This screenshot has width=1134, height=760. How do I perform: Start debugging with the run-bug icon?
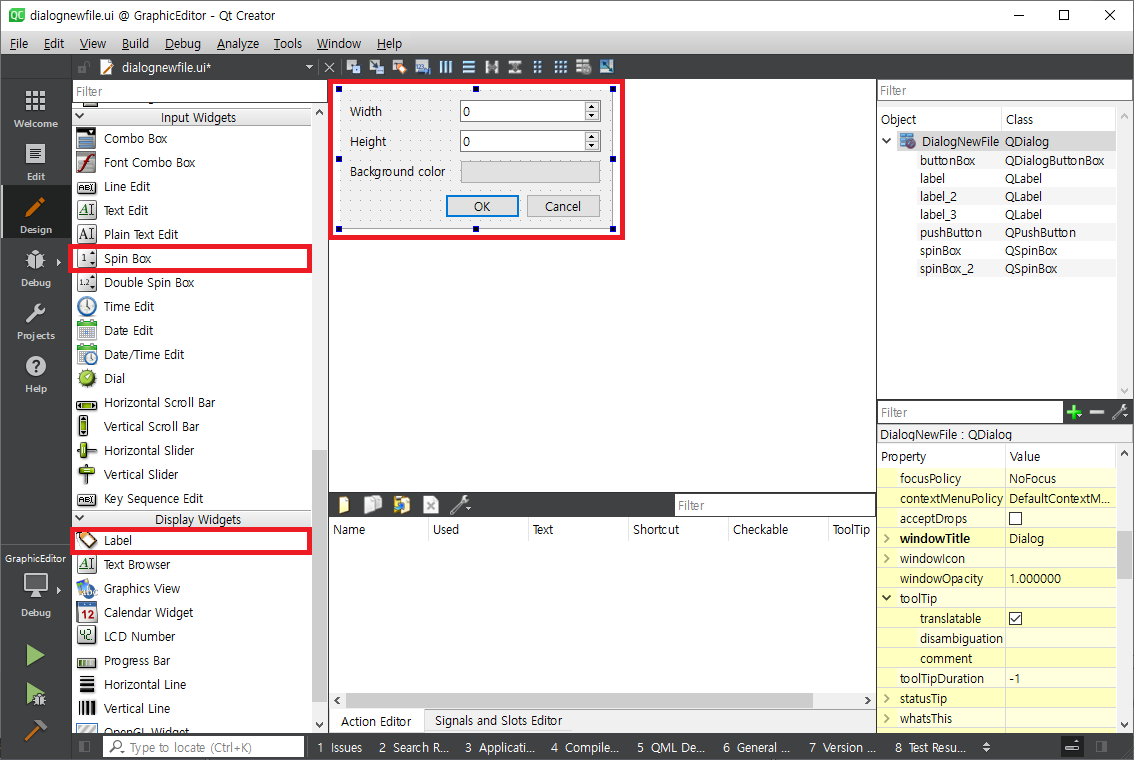tap(35, 694)
